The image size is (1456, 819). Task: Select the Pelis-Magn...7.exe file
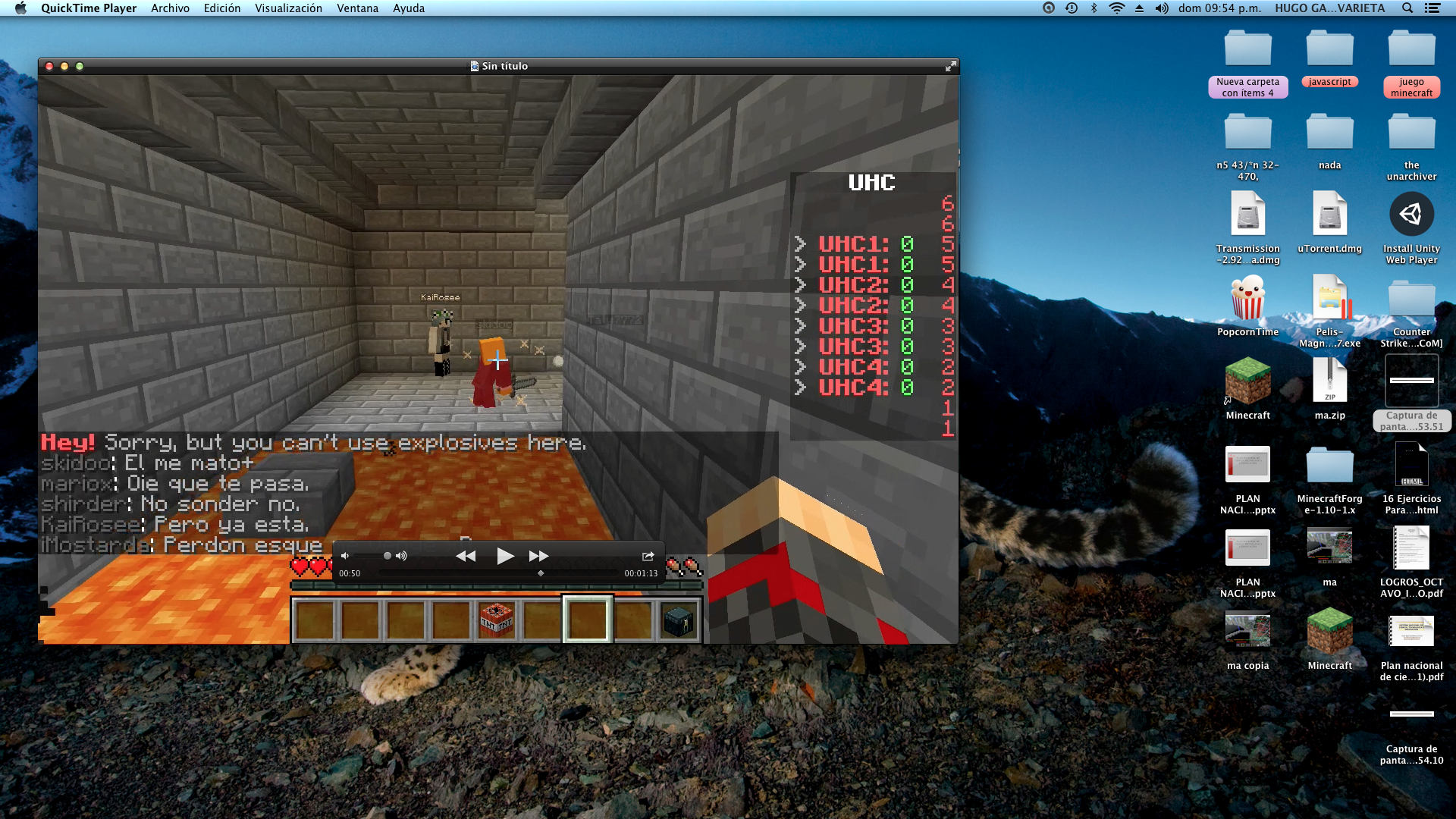coord(1329,311)
